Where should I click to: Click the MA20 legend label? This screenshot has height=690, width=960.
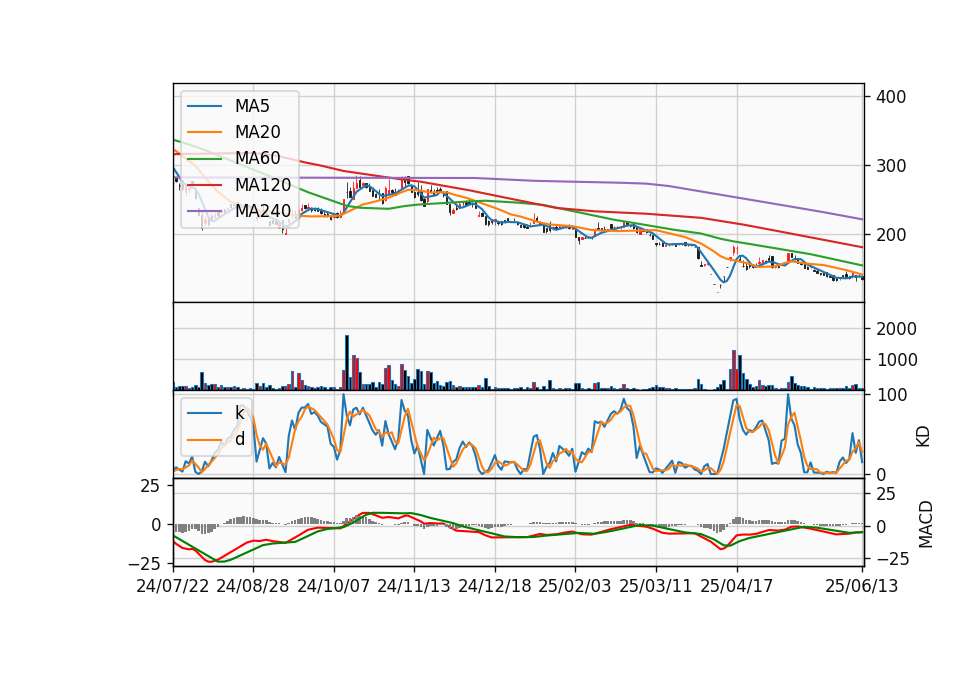coord(257,132)
